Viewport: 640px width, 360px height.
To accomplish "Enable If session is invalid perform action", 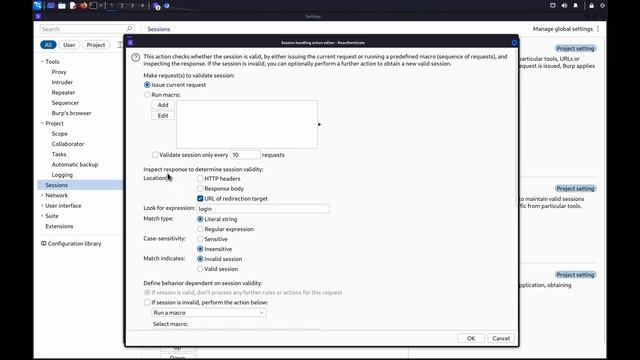I will [x=147, y=302].
